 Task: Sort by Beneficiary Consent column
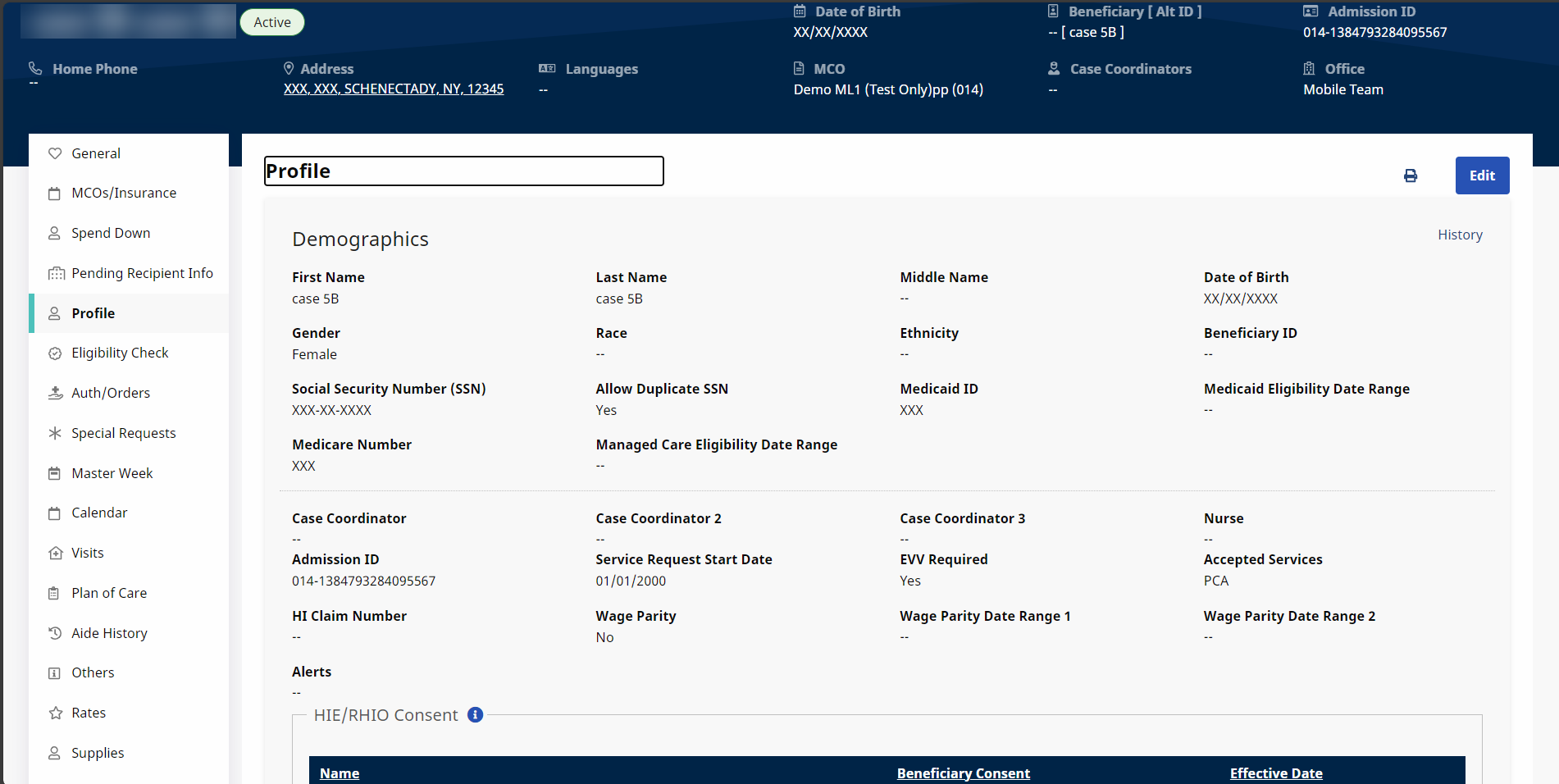click(x=964, y=773)
